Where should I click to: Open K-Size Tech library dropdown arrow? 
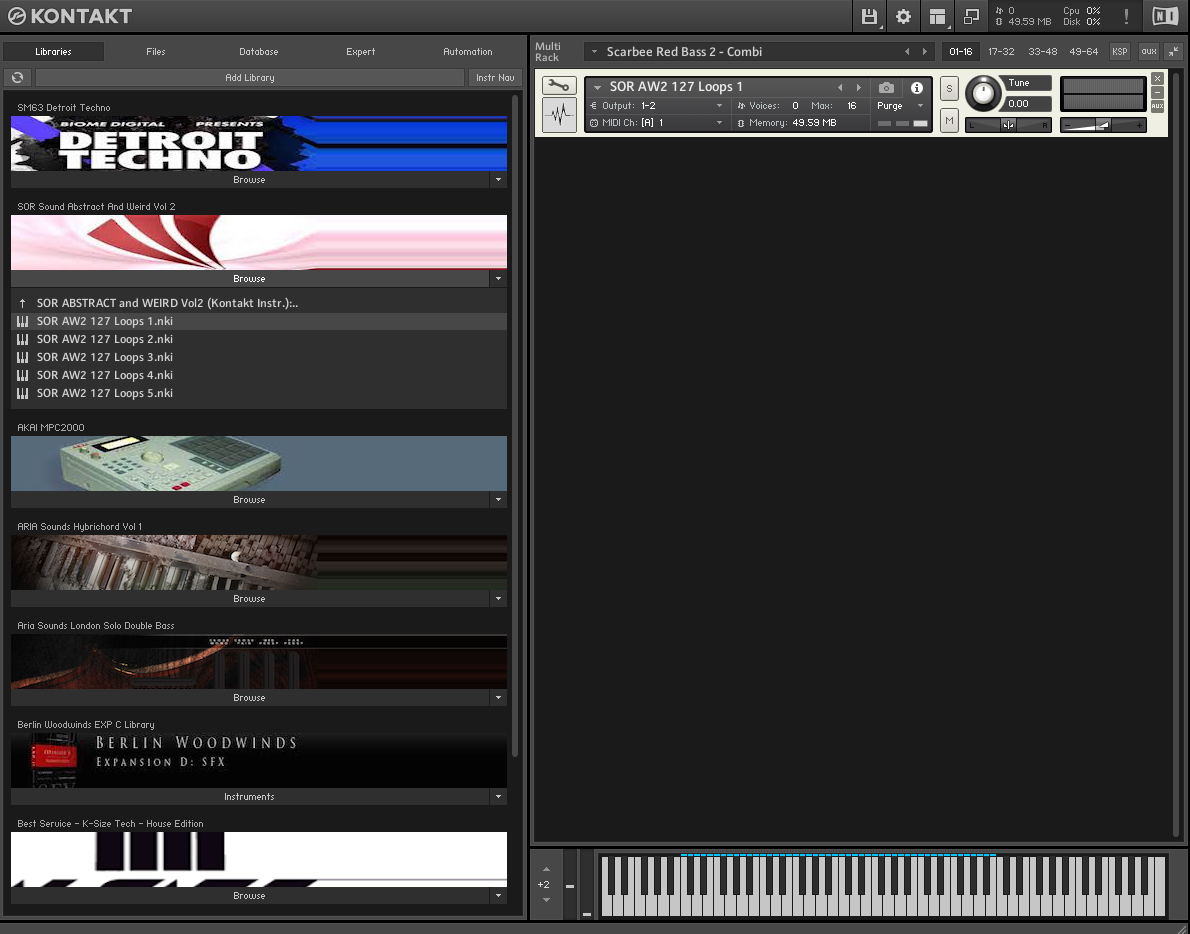click(x=498, y=895)
